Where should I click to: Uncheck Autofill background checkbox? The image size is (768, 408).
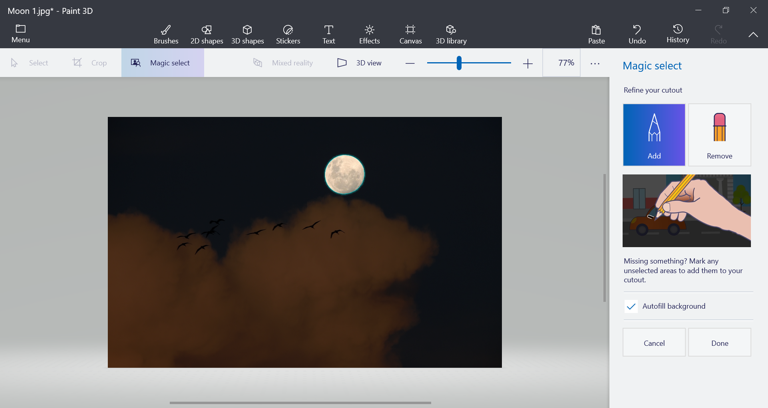coord(631,306)
